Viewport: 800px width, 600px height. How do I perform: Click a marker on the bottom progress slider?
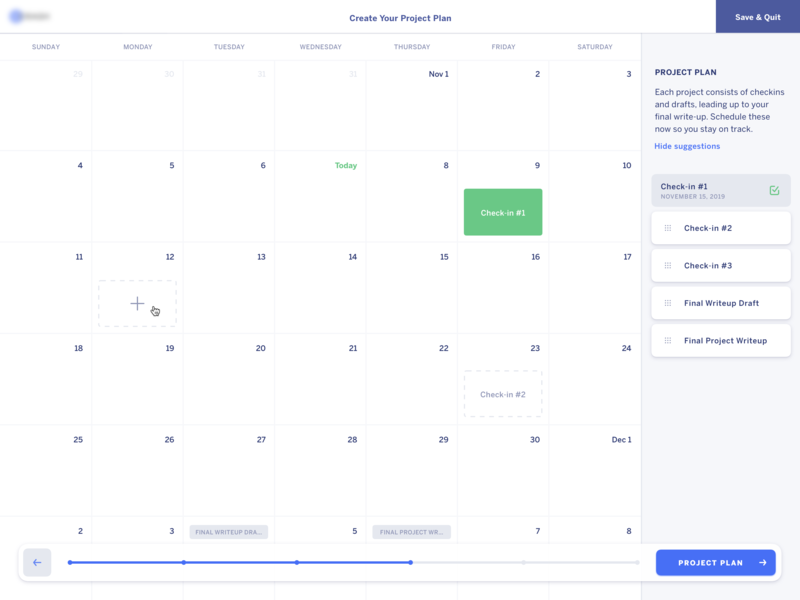coord(297,562)
